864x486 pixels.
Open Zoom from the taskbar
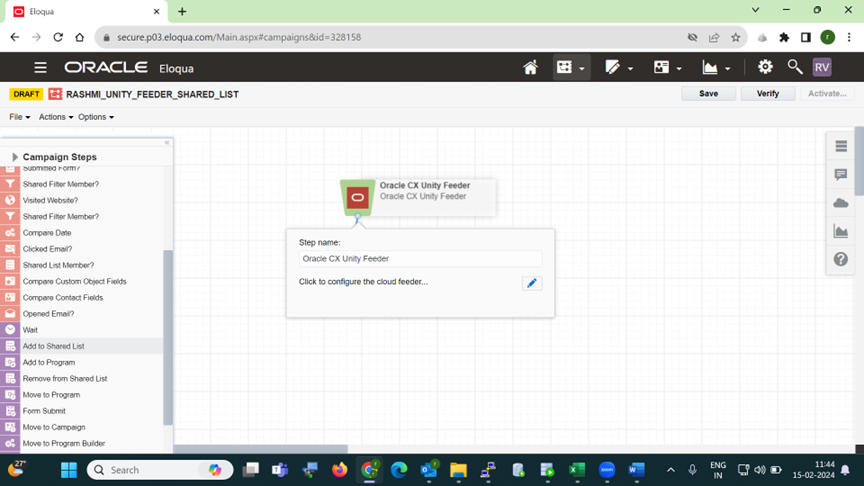[x=607, y=470]
